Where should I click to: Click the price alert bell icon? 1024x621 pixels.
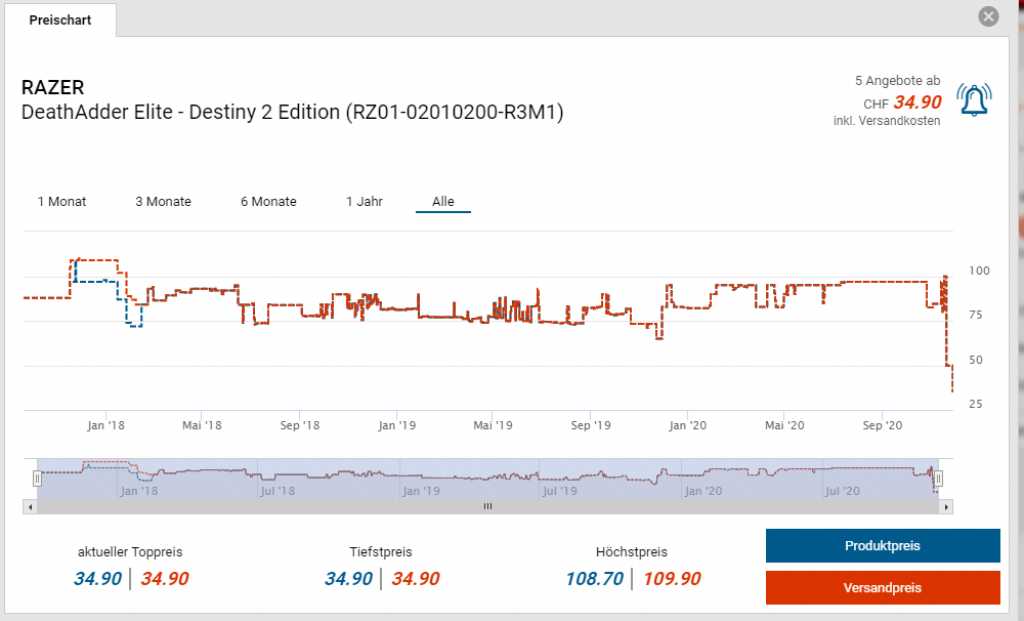point(975,100)
